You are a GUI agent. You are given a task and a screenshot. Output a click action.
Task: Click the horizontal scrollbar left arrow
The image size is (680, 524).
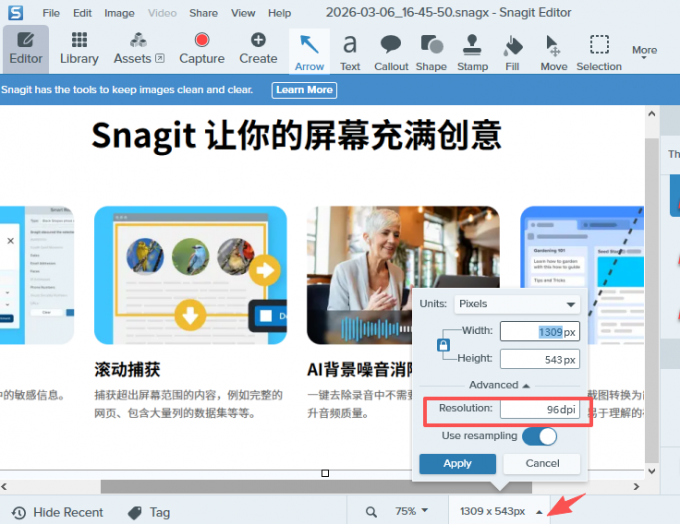4,487
